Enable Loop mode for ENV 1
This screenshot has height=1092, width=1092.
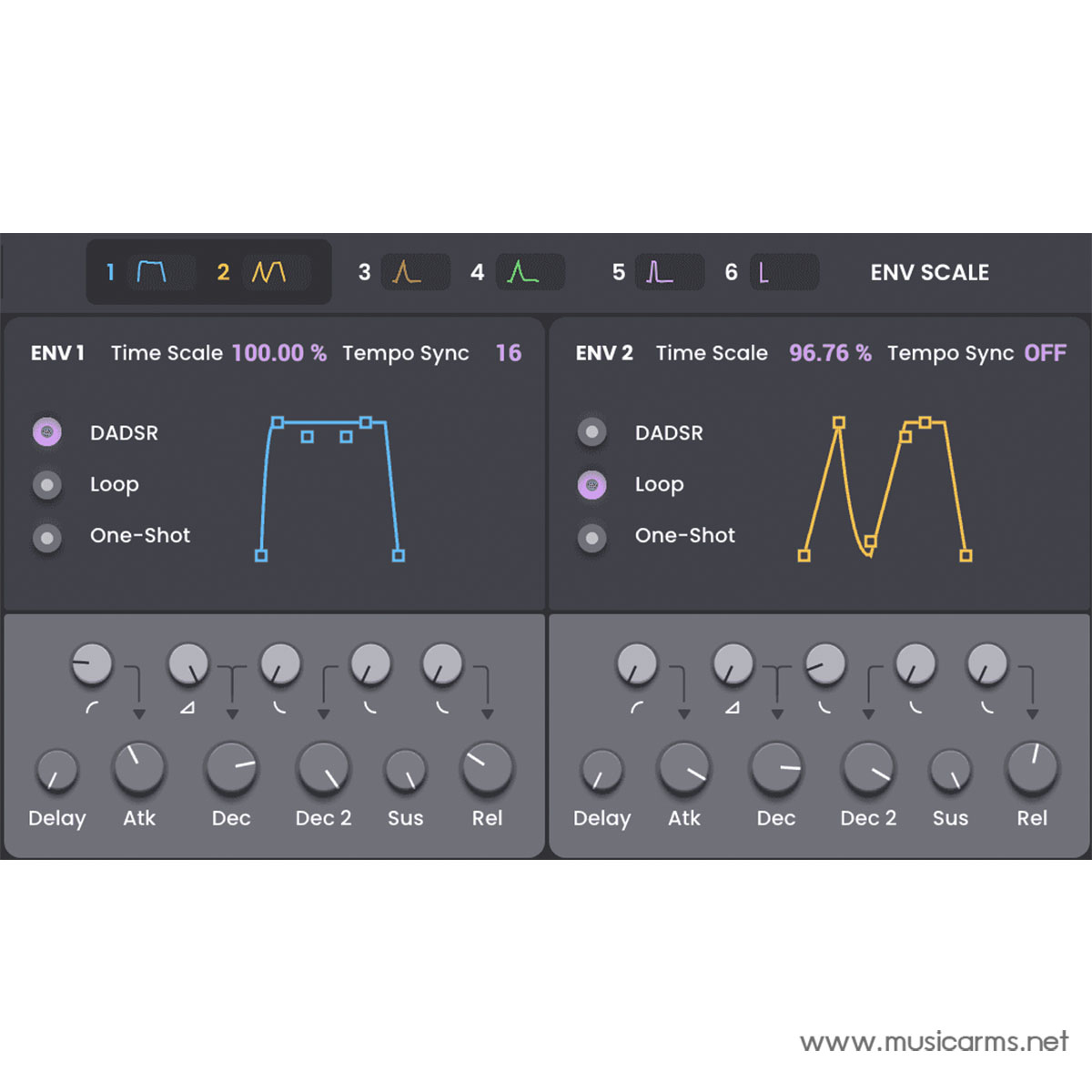(47, 485)
